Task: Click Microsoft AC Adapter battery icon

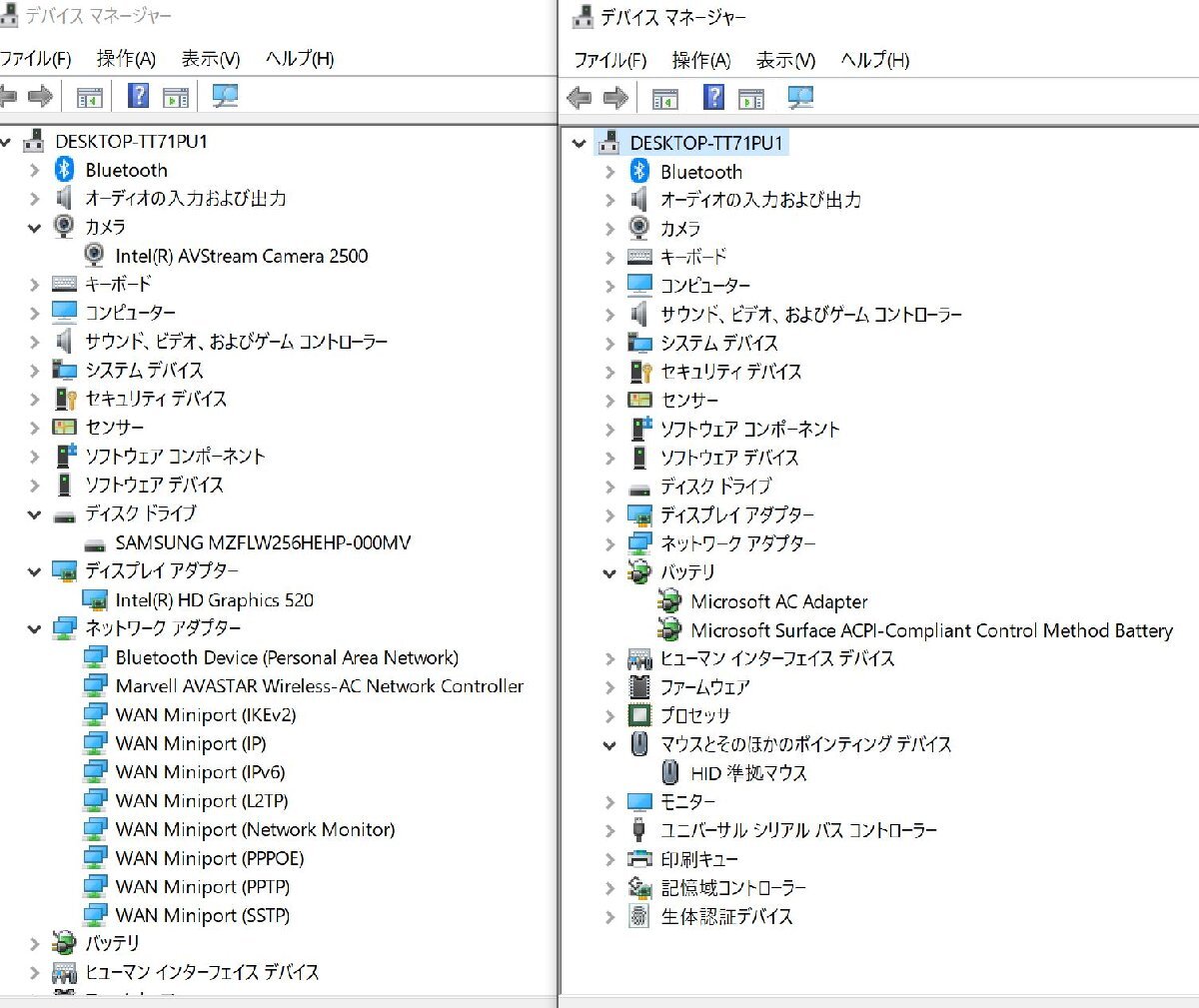Action: tap(669, 601)
